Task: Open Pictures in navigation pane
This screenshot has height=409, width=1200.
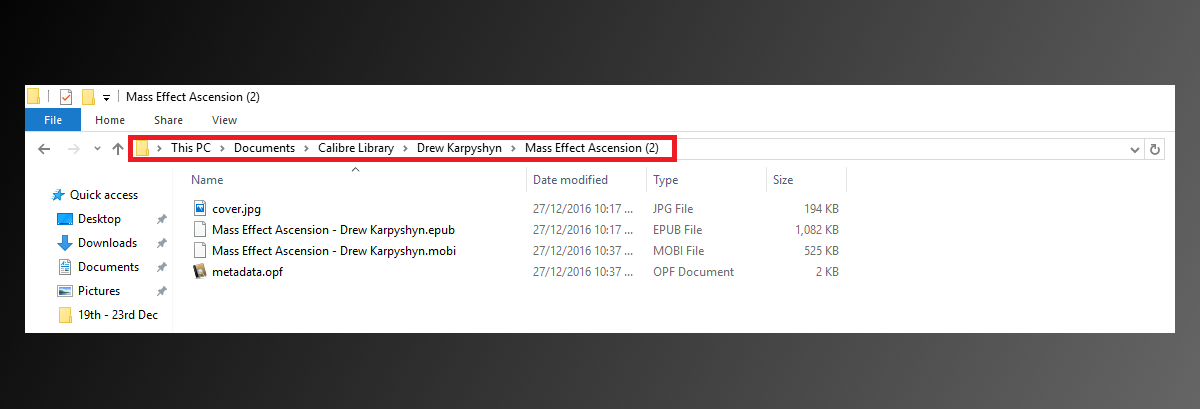Action: 99,291
